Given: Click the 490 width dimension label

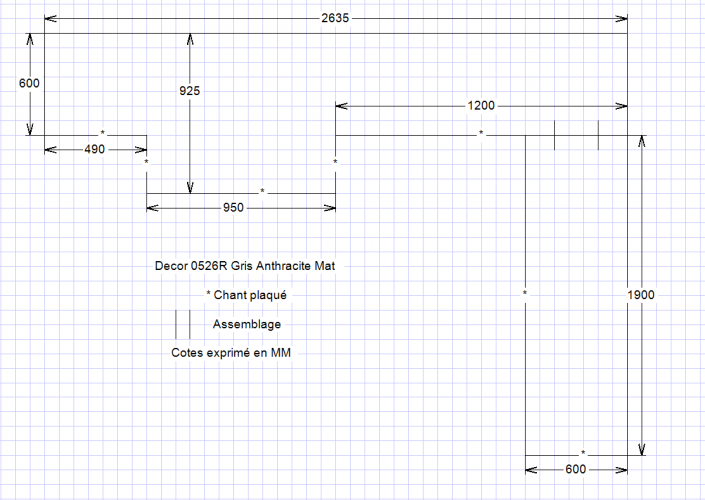Looking at the screenshot, I should tap(94, 149).
